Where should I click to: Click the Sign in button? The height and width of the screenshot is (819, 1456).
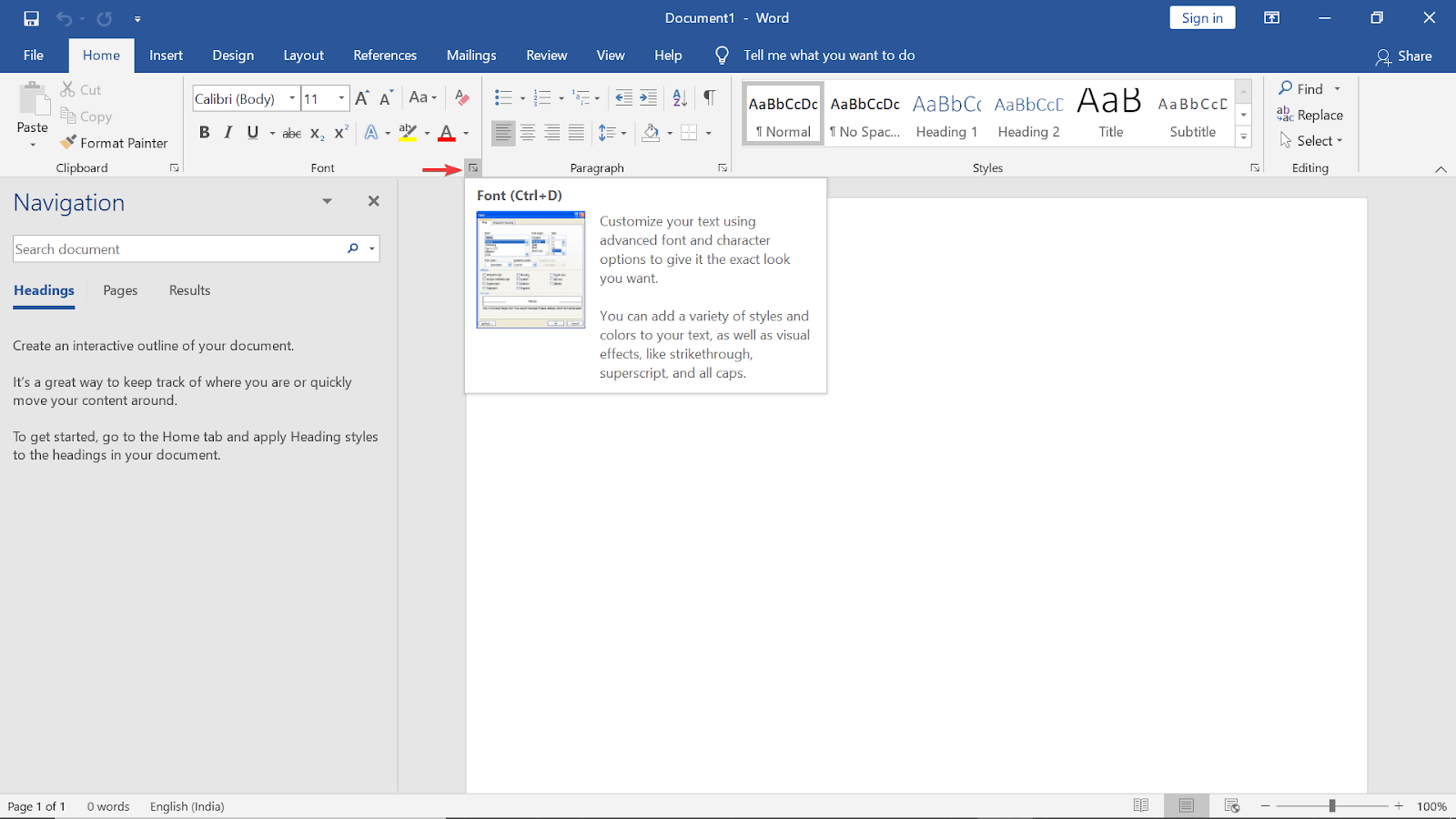[1201, 17]
